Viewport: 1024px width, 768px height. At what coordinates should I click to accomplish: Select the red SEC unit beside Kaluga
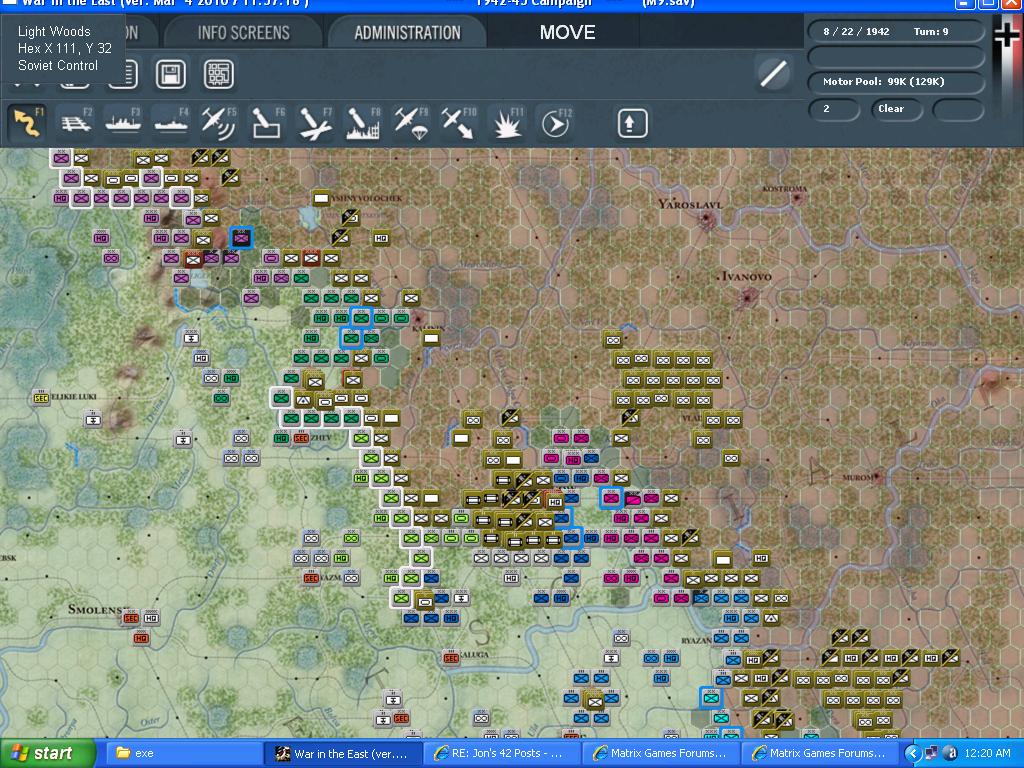[450, 658]
